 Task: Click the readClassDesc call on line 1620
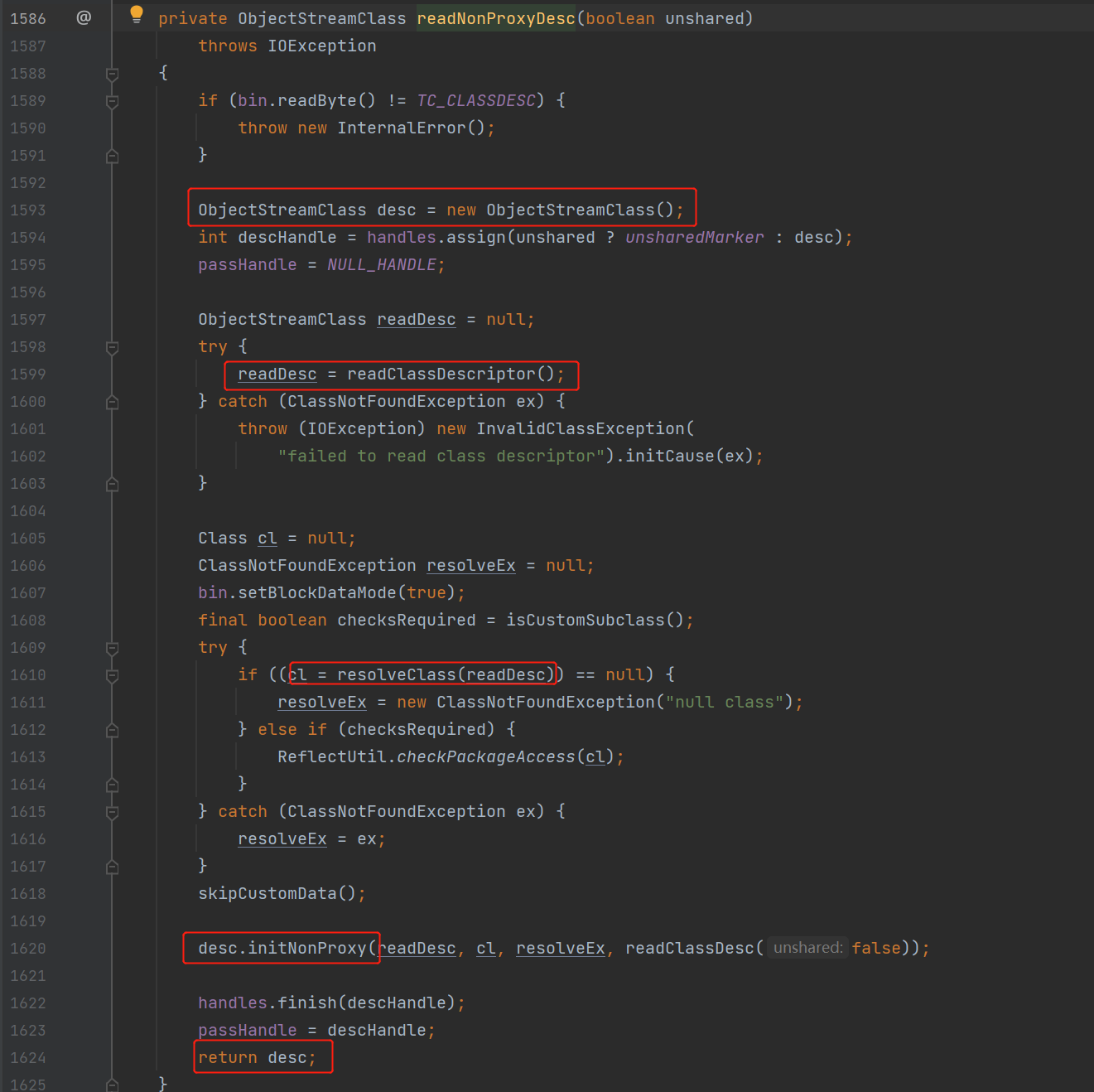pos(690,948)
